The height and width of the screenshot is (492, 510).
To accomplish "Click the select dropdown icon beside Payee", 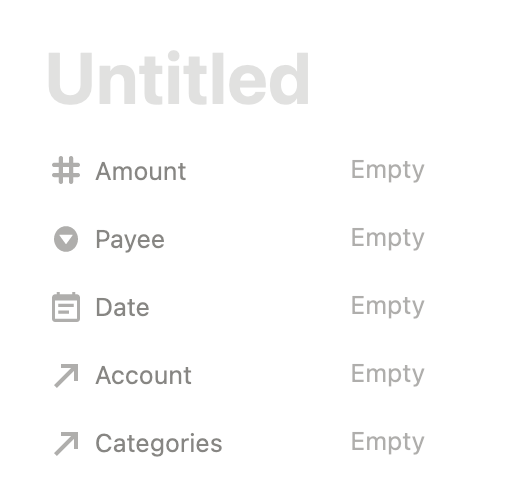I will pos(66,239).
